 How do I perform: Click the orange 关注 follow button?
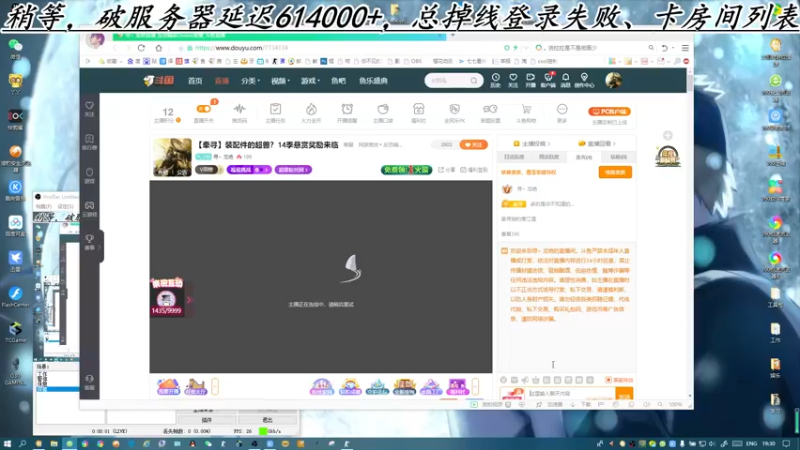click(473, 145)
